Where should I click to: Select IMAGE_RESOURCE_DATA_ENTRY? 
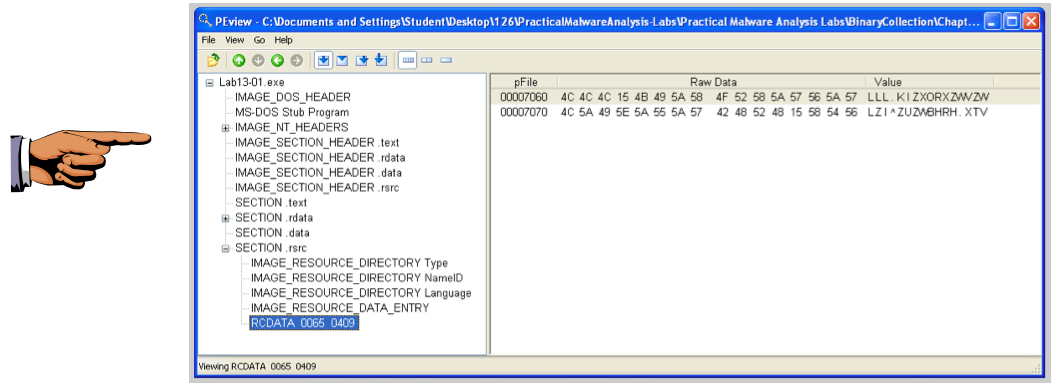coord(339,308)
